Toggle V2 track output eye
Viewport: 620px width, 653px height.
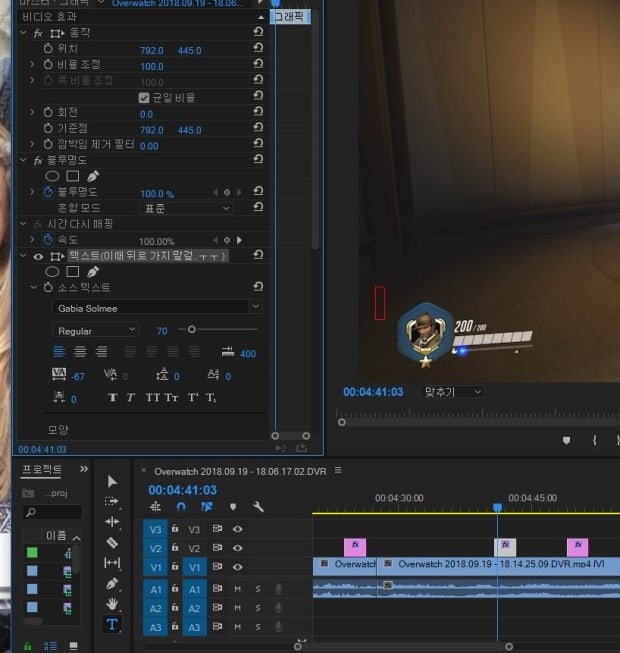pyautogui.click(x=238, y=548)
